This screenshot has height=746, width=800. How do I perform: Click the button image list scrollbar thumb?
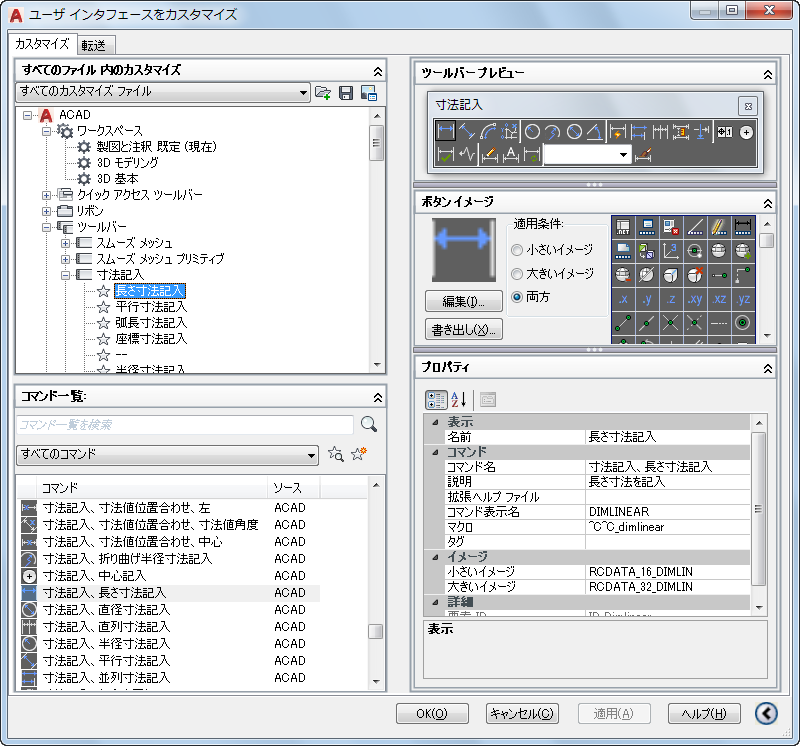point(766,240)
